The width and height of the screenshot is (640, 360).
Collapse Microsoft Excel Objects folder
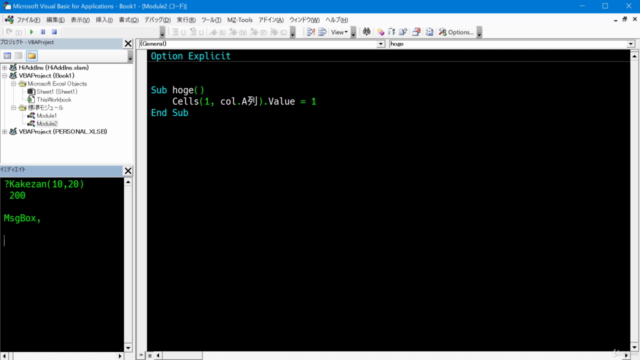coord(13,84)
